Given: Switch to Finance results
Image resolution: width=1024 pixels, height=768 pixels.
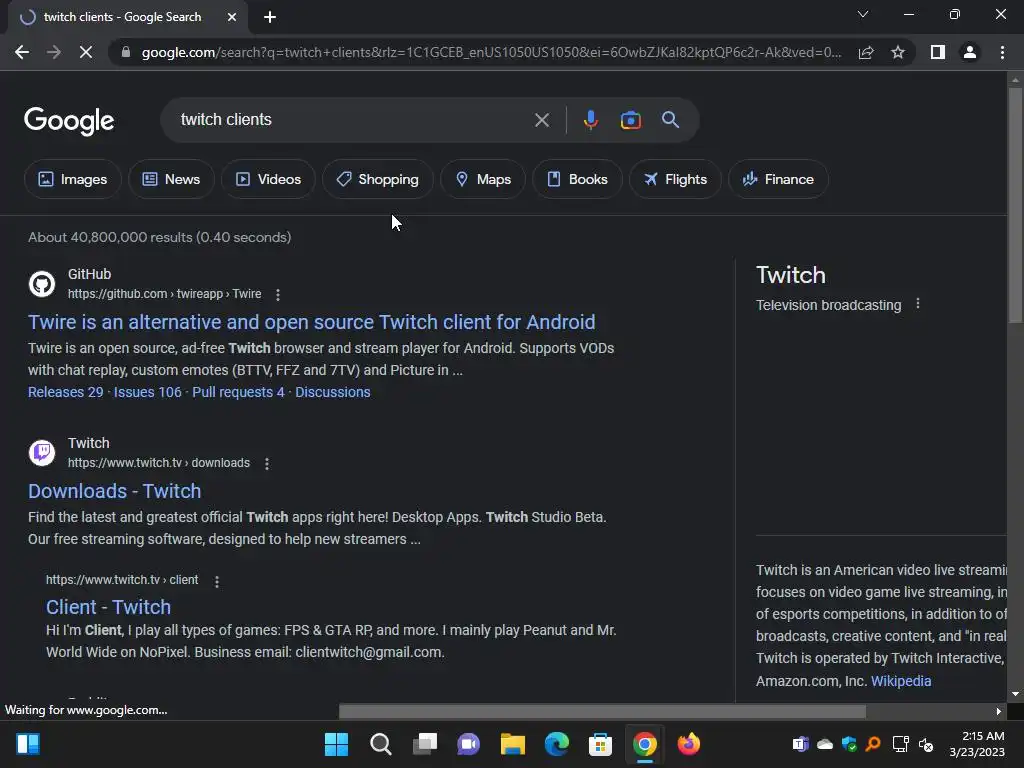Looking at the screenshot, I should click(x=778, y=179).
